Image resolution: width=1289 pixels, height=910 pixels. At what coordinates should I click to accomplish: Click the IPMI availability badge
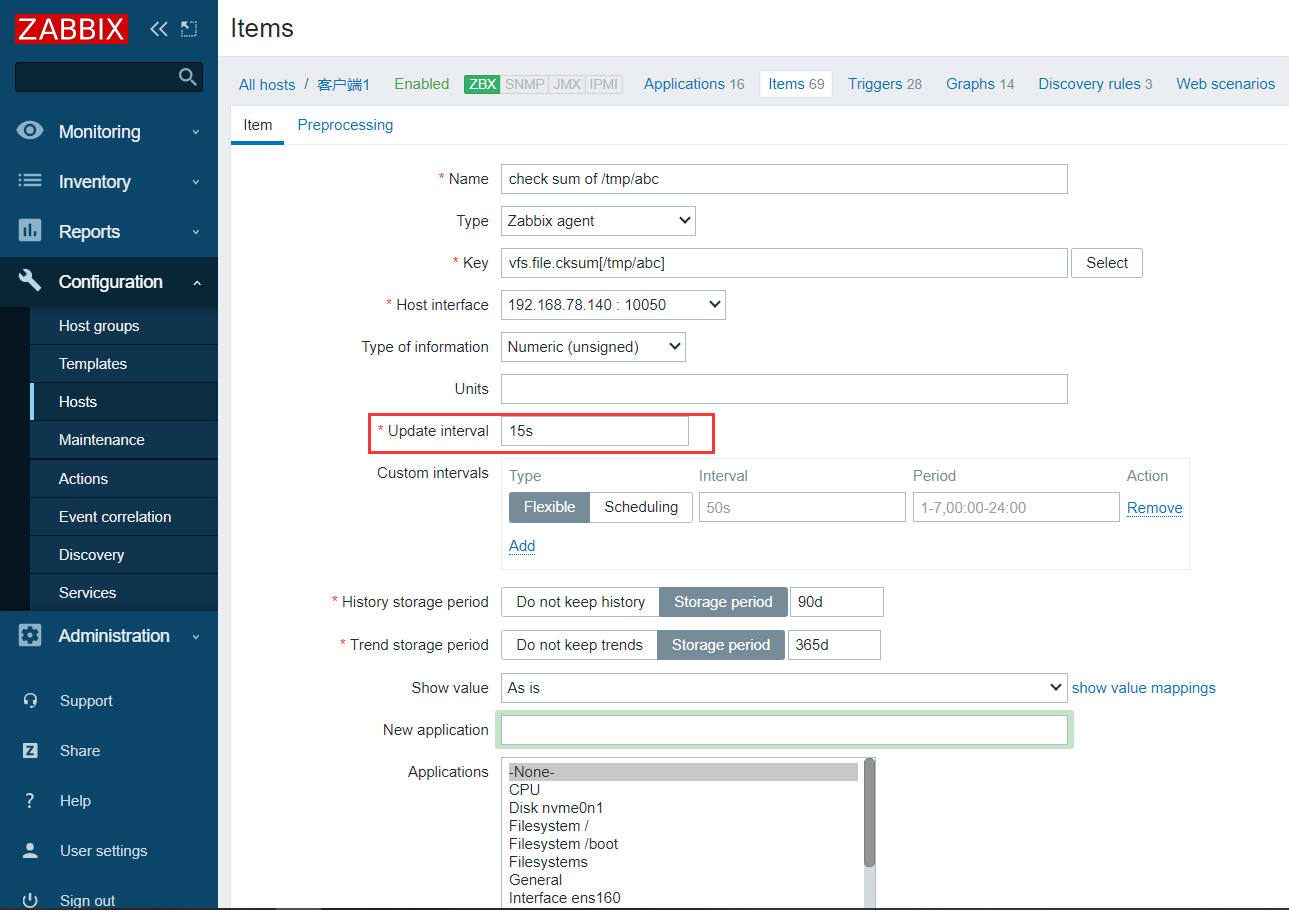point(604,84)
